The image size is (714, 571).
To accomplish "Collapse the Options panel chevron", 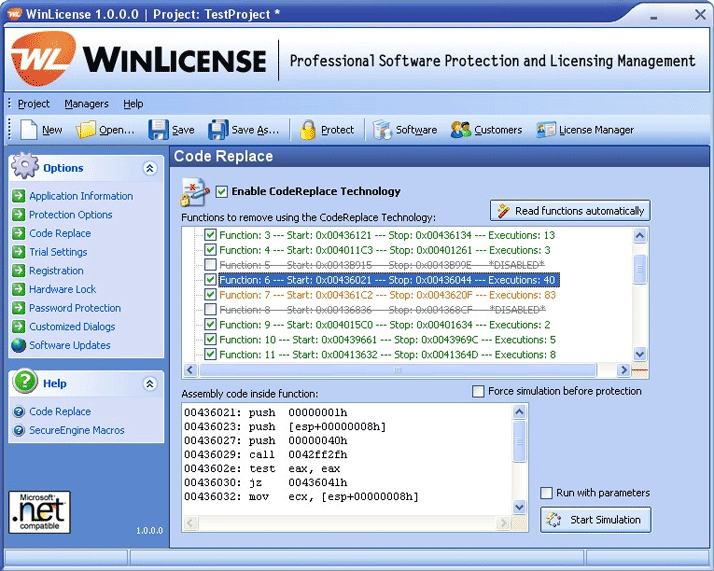I will pos(150,168).
